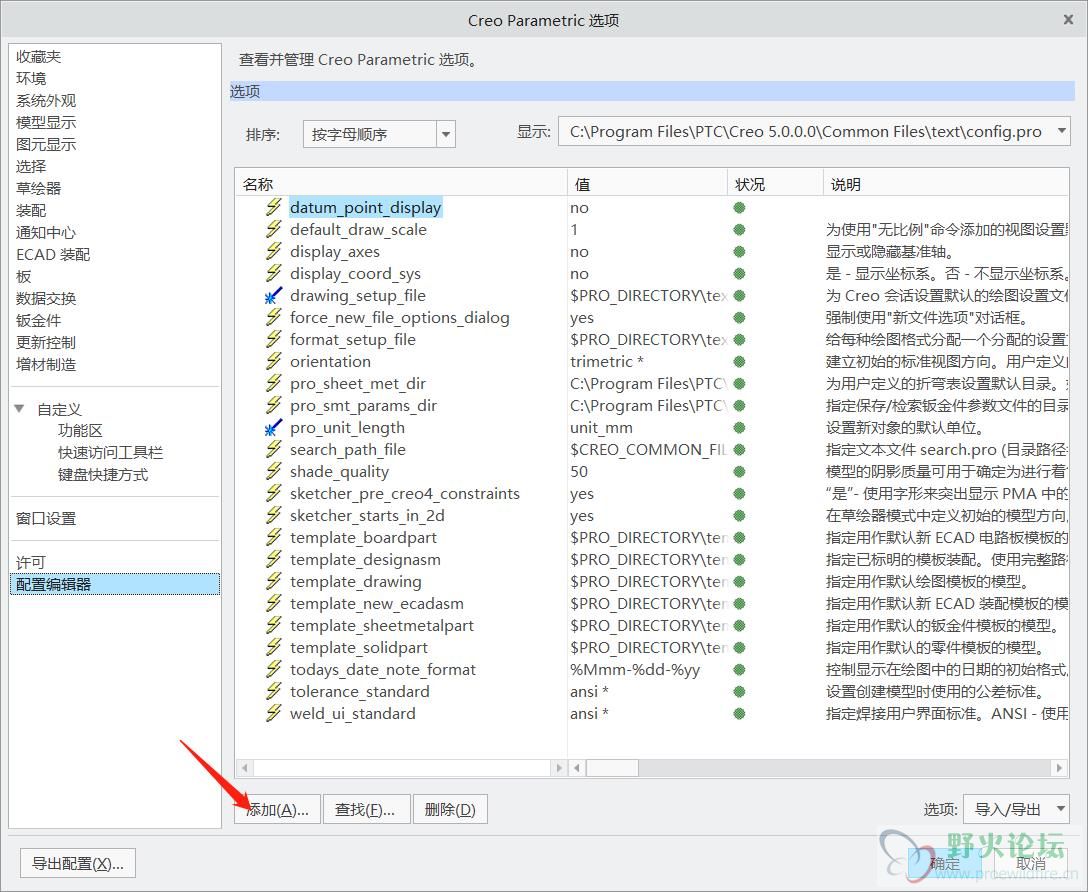This screenshot has width=1088, height=892.
Task: Click lightning icon beside template_sheetmetalpart
Action: pyautogui.click(x=273, y=626)
